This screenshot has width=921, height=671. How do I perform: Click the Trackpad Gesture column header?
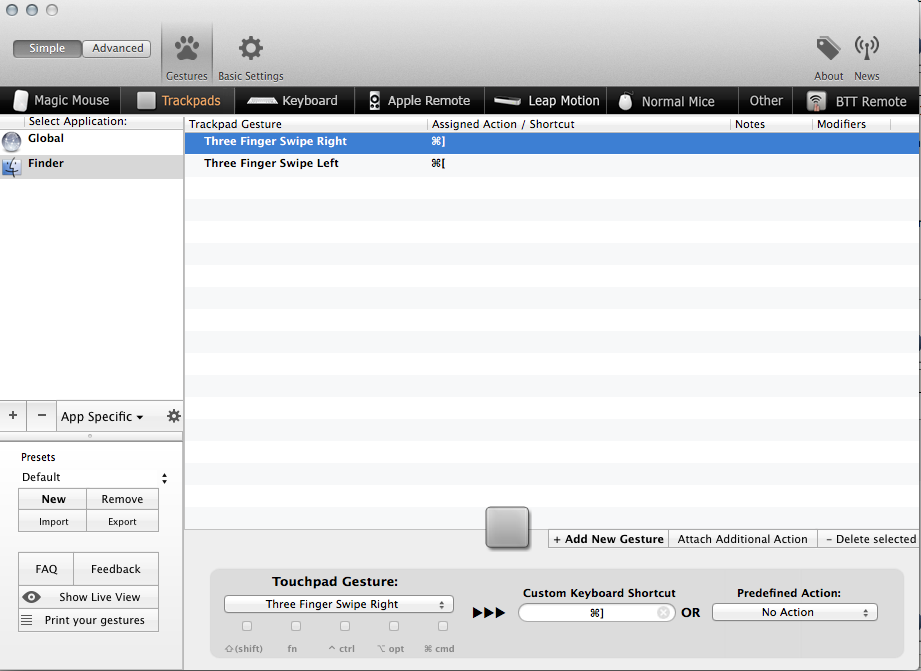click(306, 124)
